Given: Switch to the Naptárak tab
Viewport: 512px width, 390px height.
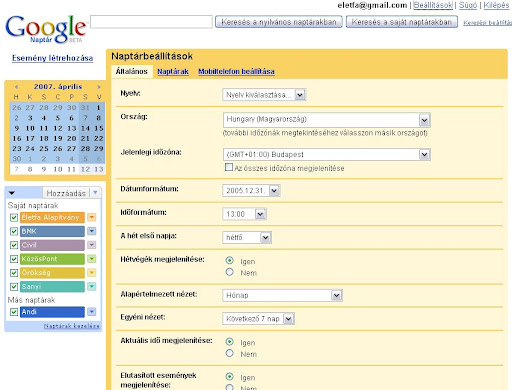Looking at the screenshot, I should coord(173,71).
